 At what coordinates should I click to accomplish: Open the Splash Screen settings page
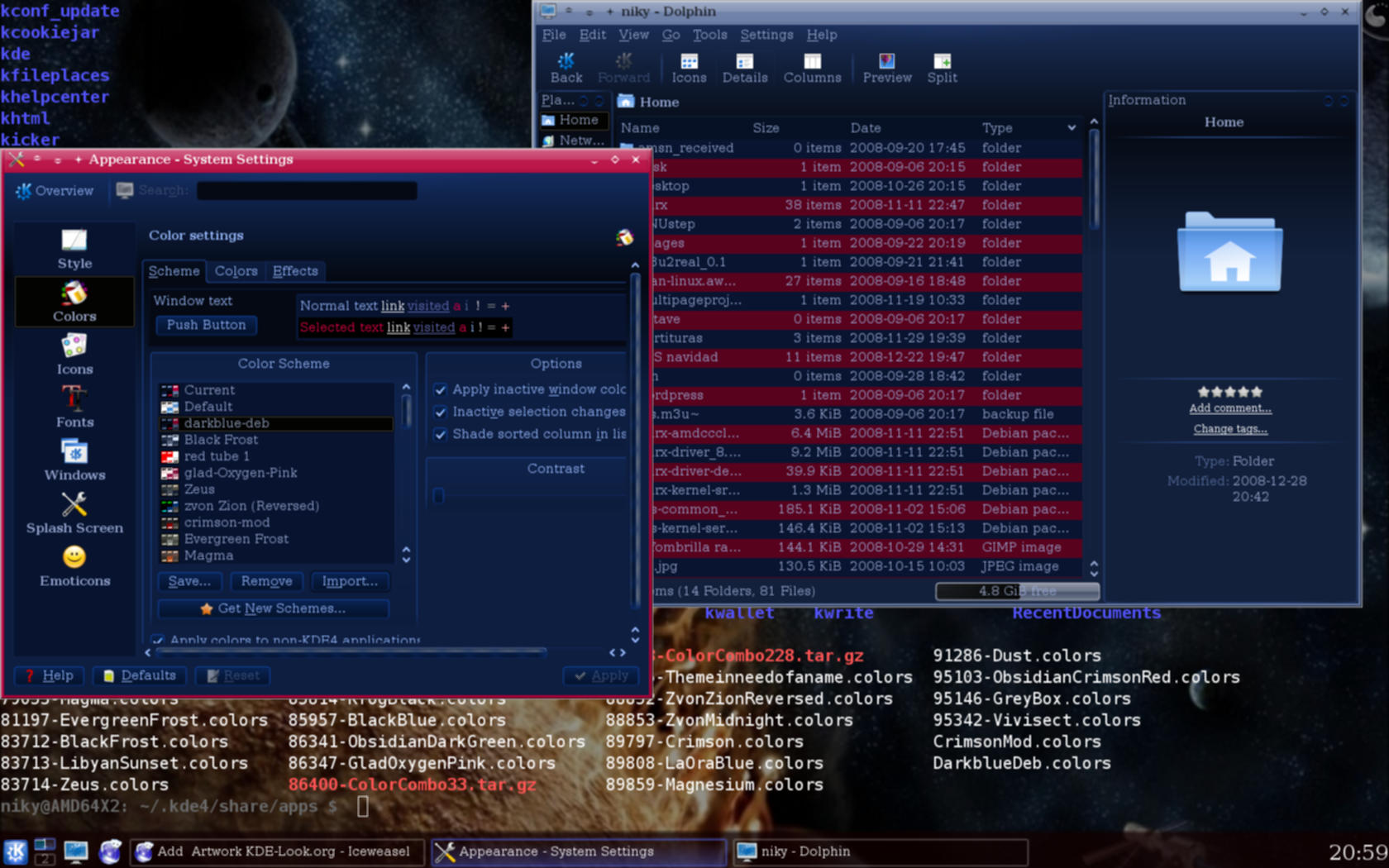74,513
